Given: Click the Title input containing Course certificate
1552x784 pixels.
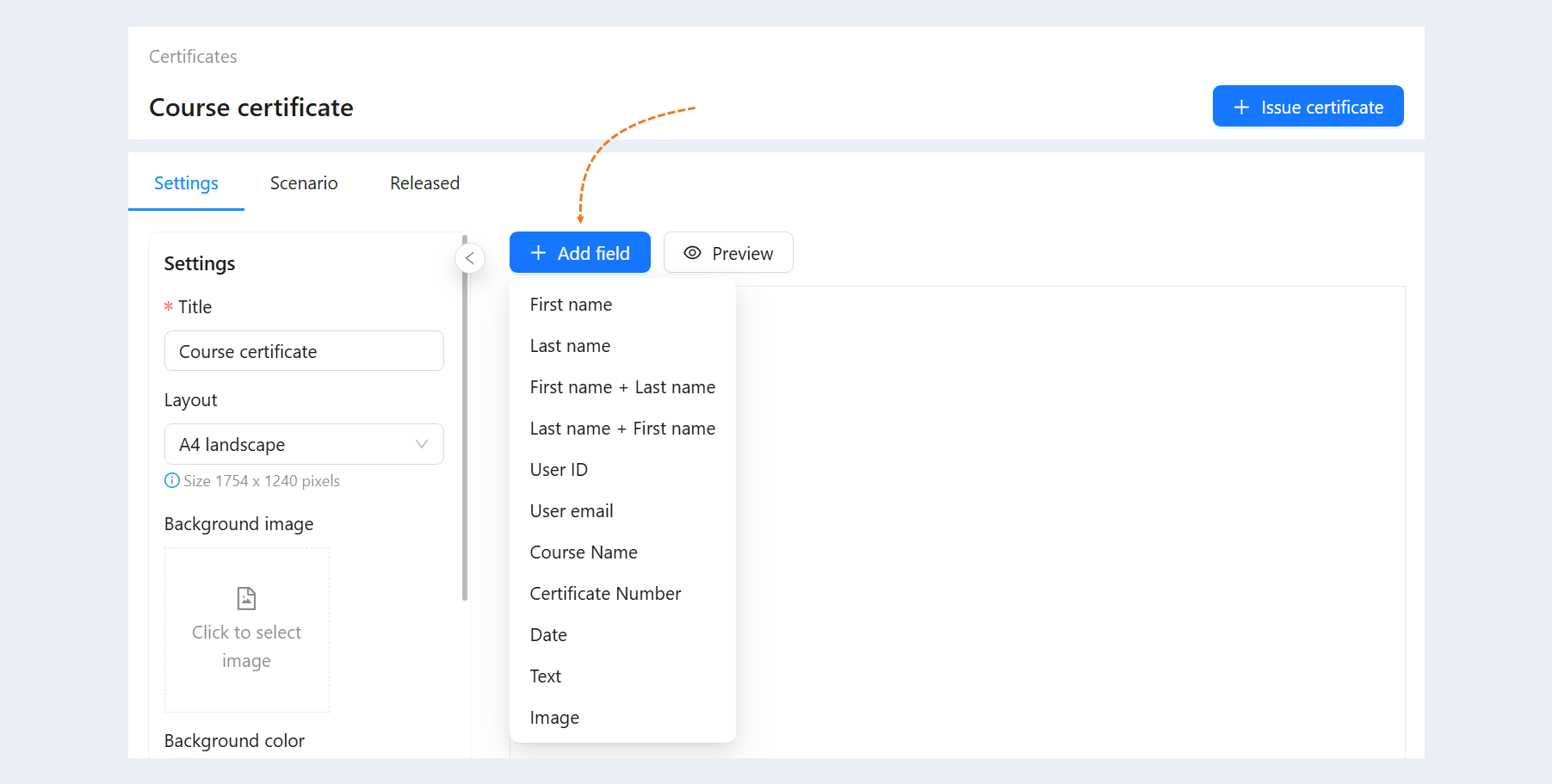Looking at the screenshot, I should click(304, 351).
